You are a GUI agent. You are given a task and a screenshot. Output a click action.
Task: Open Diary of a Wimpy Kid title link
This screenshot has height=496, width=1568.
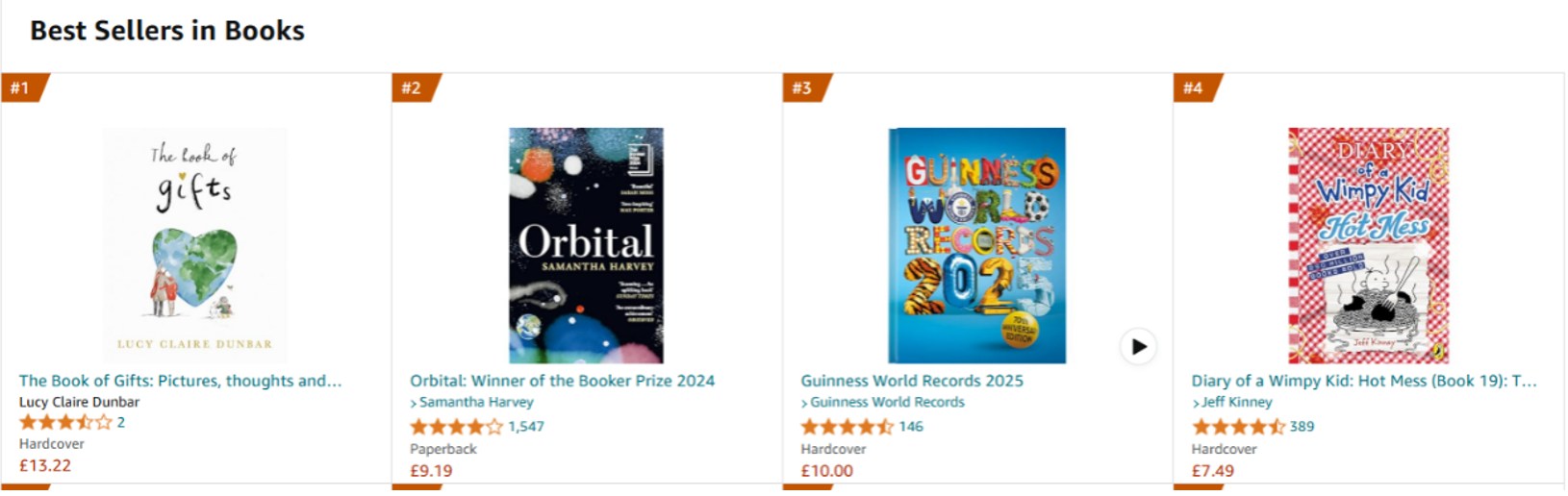(1363, 381)
